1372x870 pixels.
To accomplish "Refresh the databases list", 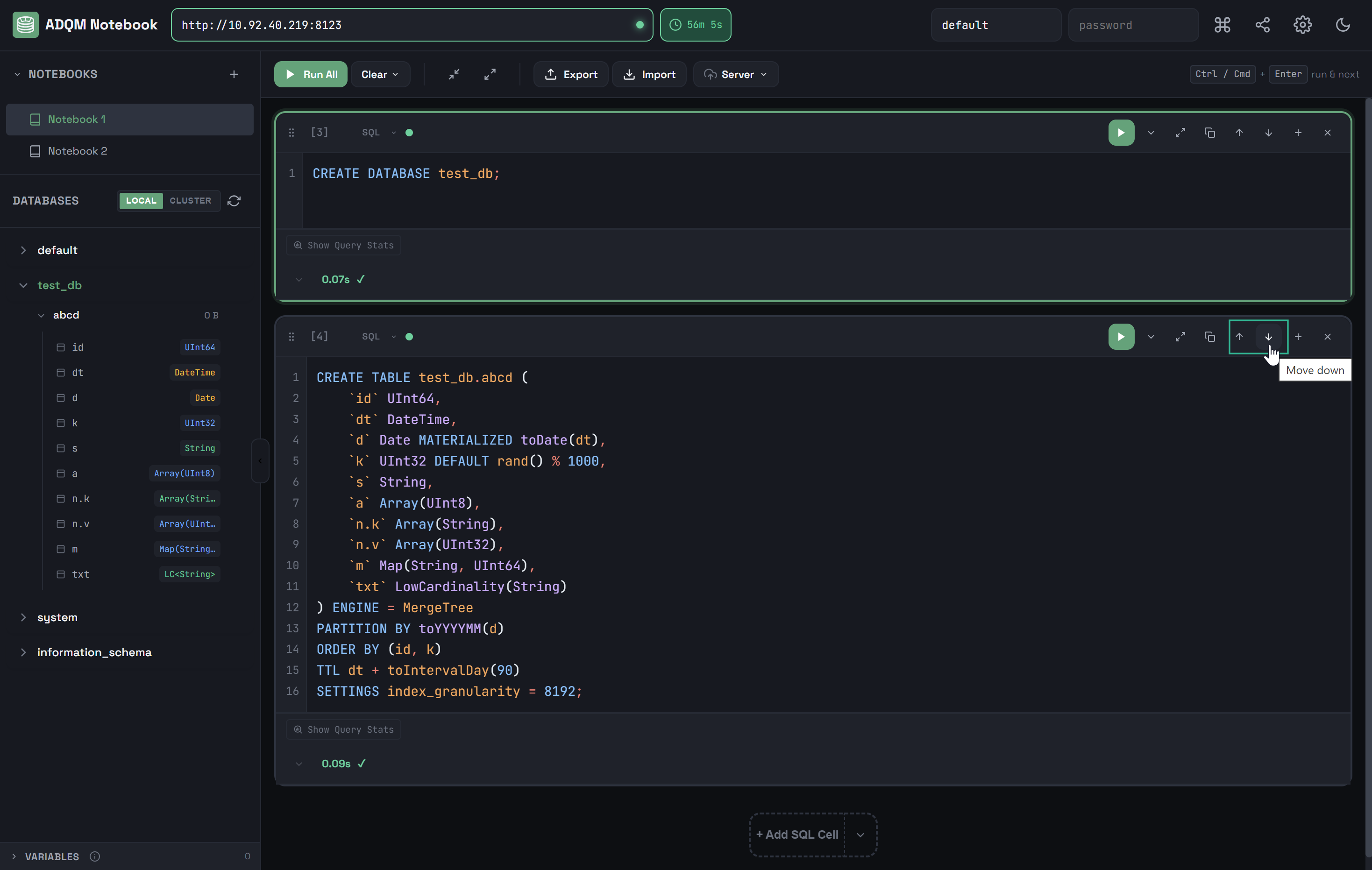I will pos(234,200).
